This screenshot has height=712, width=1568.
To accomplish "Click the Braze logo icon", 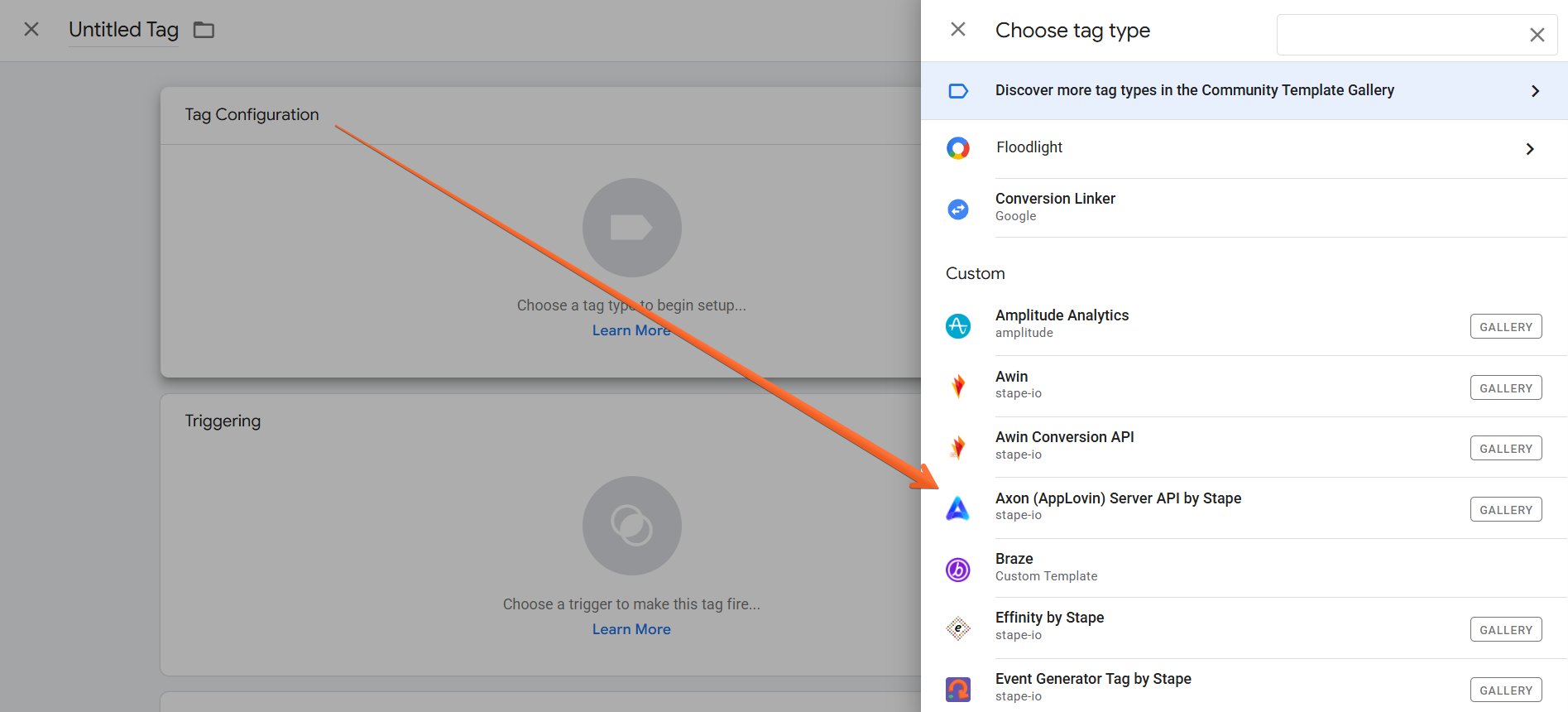I will point(958,570).
